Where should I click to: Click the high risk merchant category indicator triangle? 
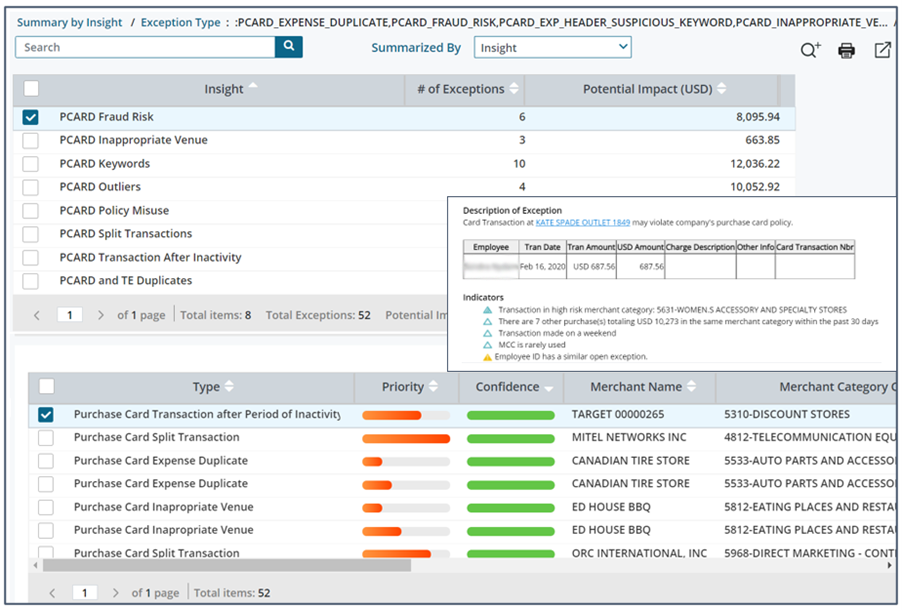[x=487, y=310]
